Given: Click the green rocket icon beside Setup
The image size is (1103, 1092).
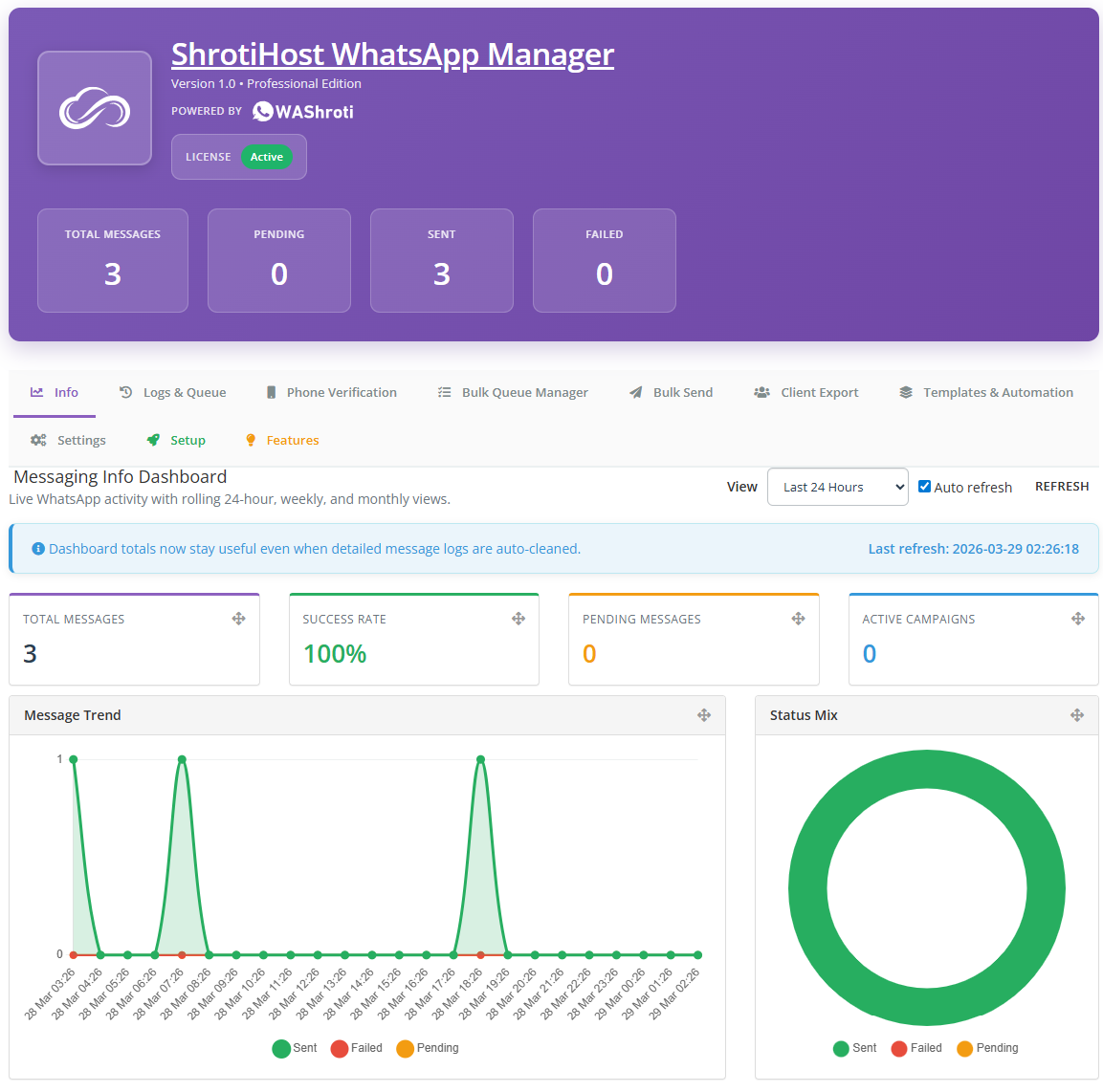Looking at the screenshot, I should point(151,440).
